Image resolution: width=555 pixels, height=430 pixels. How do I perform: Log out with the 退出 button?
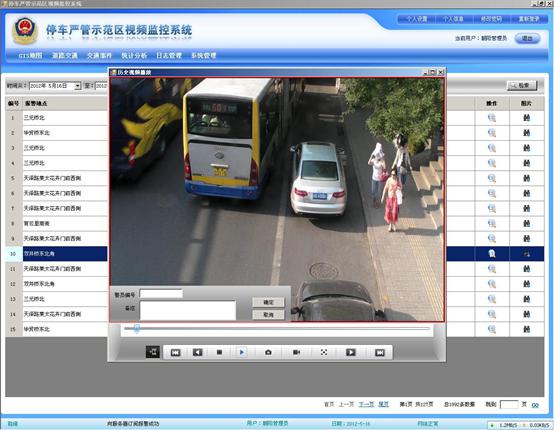(x=527, y=38)
